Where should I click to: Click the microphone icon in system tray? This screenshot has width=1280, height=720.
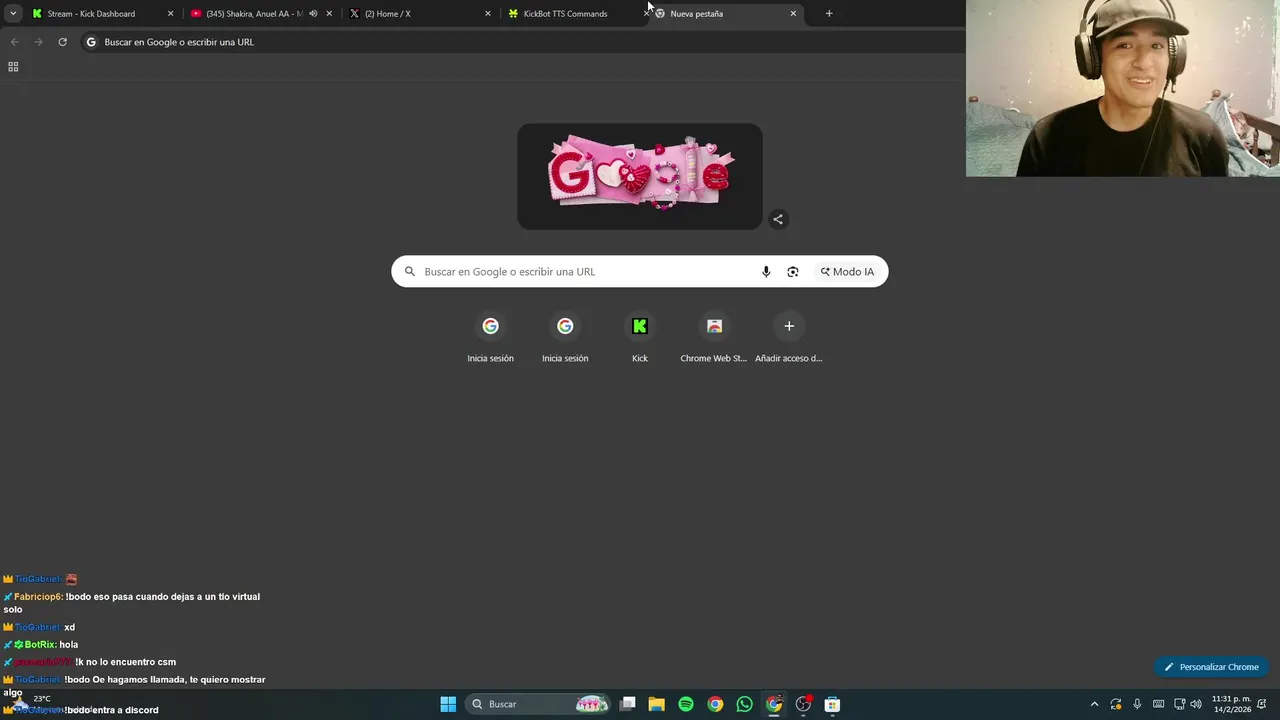(1137, 704)
